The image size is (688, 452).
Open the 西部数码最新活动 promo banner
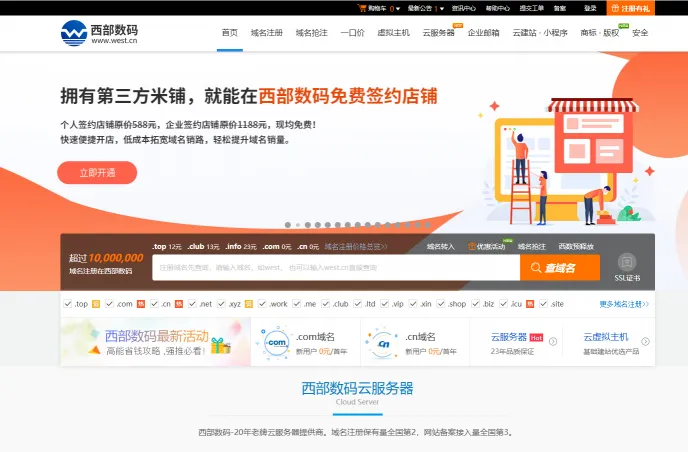(x=156, y=342)
